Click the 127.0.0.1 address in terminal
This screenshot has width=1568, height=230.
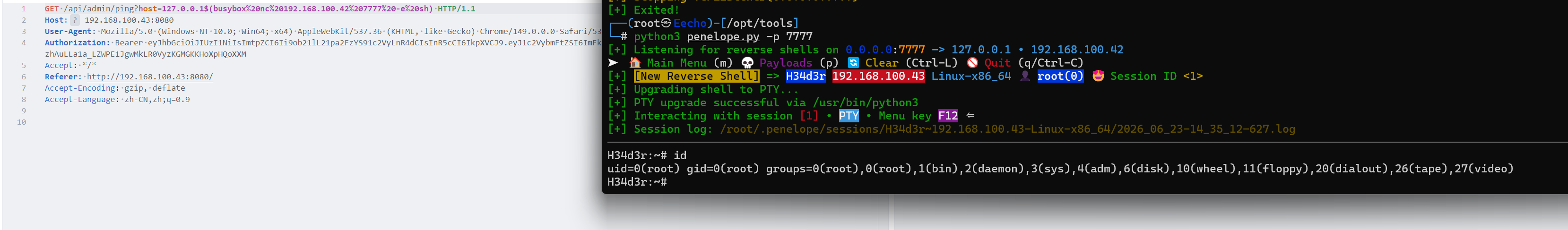pos(980,49)
